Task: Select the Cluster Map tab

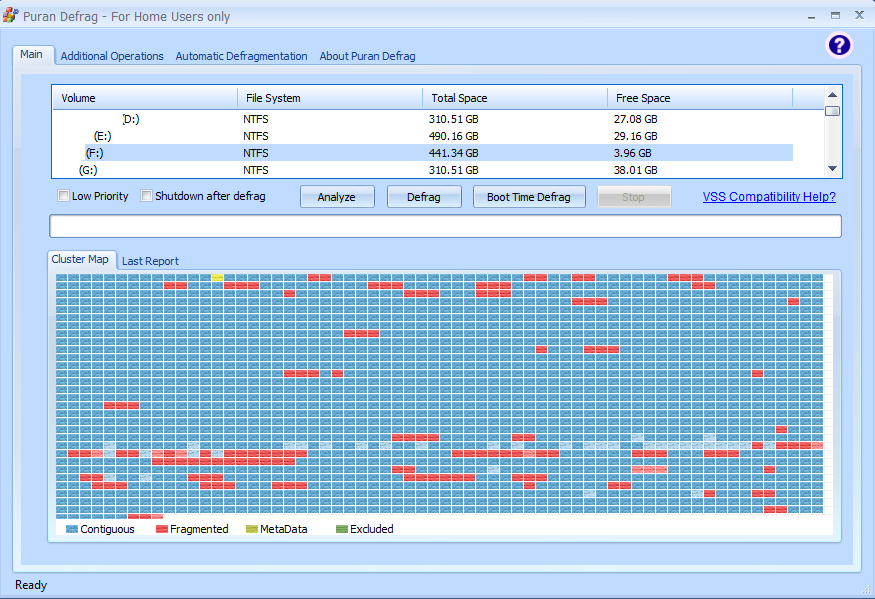Action: 80,260
